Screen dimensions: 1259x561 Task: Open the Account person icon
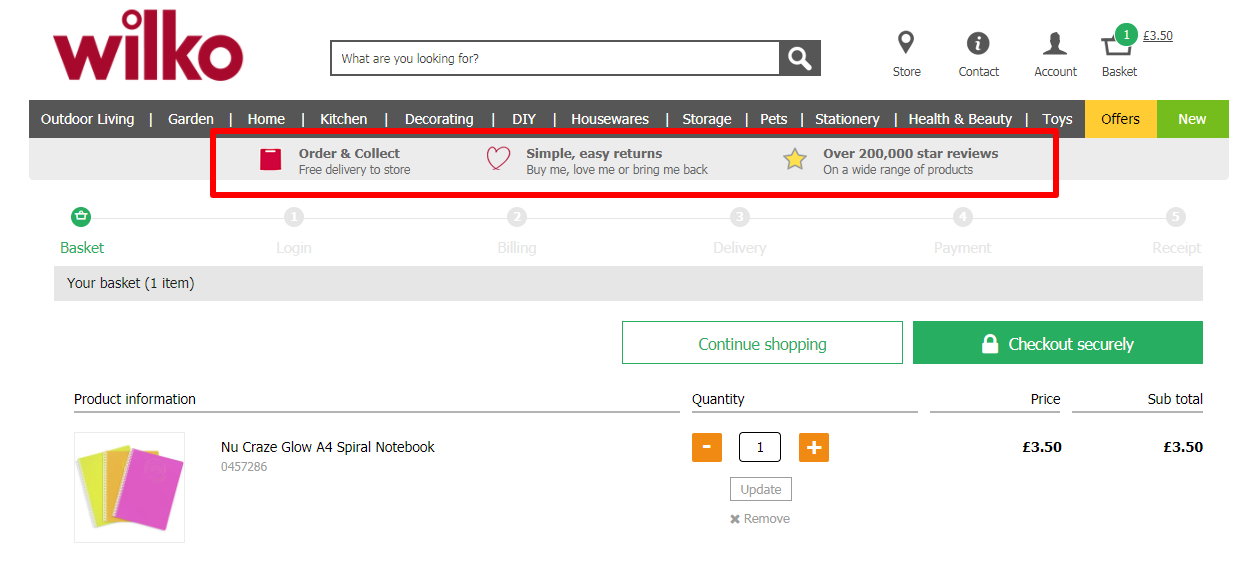pyautogui.click(x=1055, y=43)
